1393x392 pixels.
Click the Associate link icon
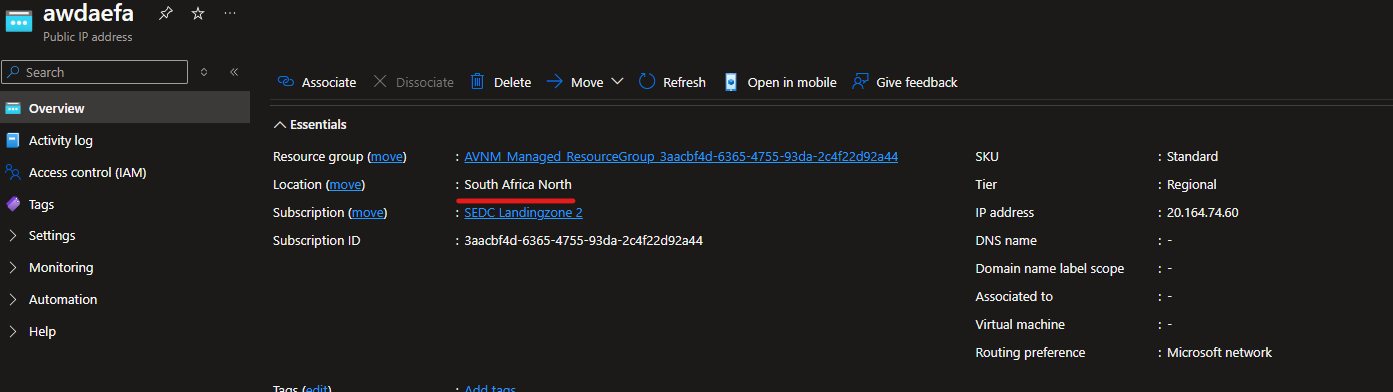point(286,82)
